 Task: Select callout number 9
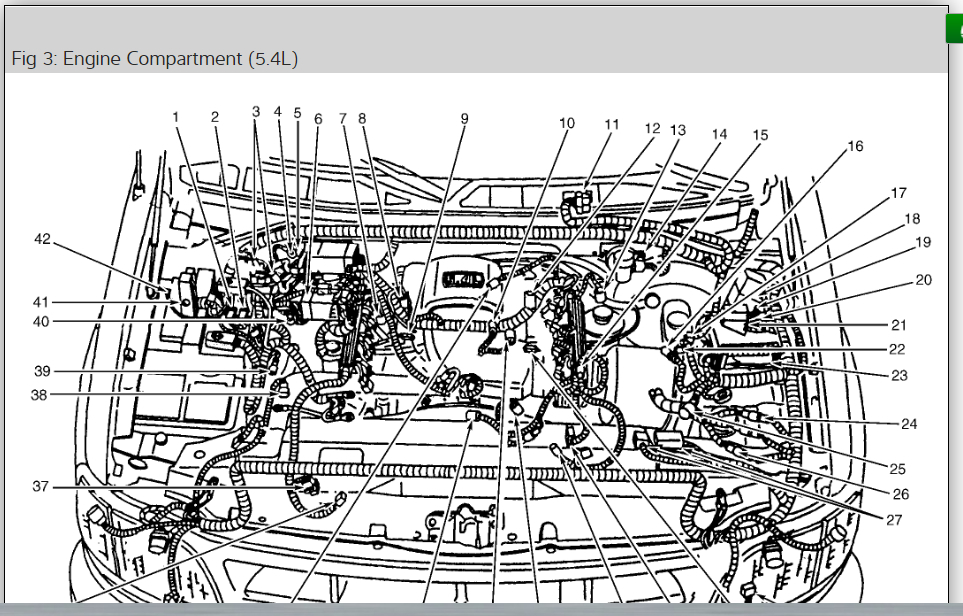(465, 119)
